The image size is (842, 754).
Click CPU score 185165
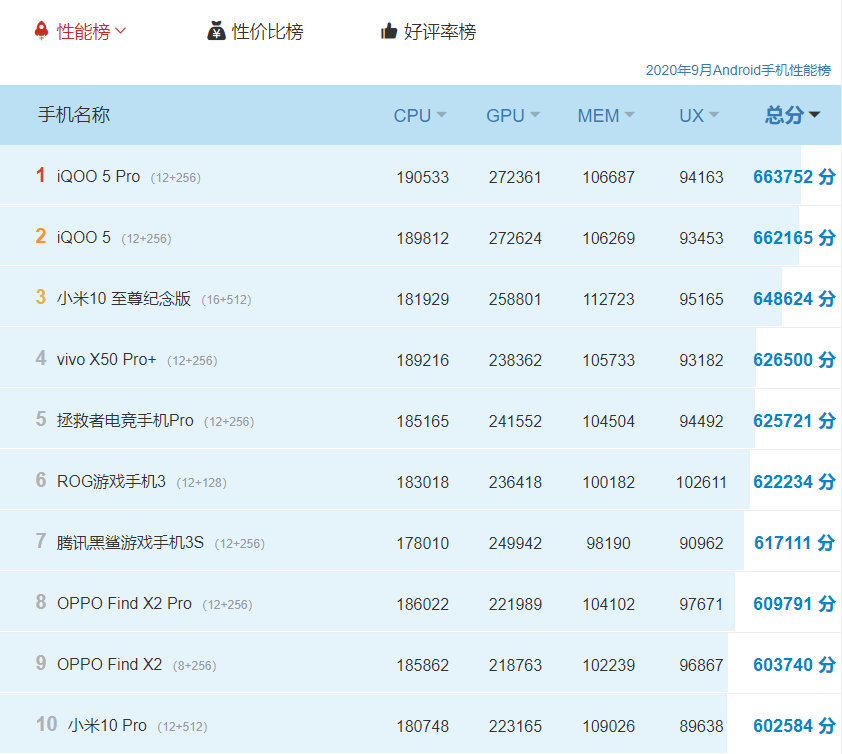coord(422,421)
